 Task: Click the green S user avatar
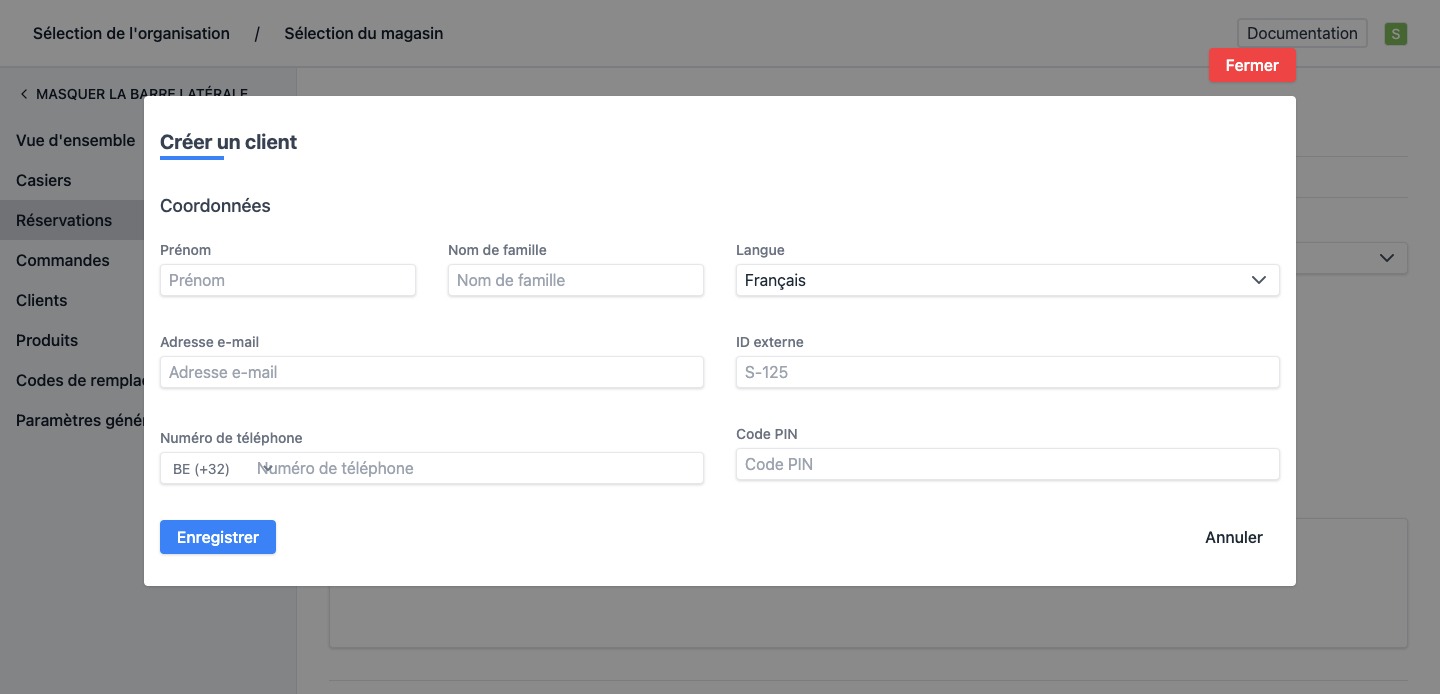(1395, 34)
